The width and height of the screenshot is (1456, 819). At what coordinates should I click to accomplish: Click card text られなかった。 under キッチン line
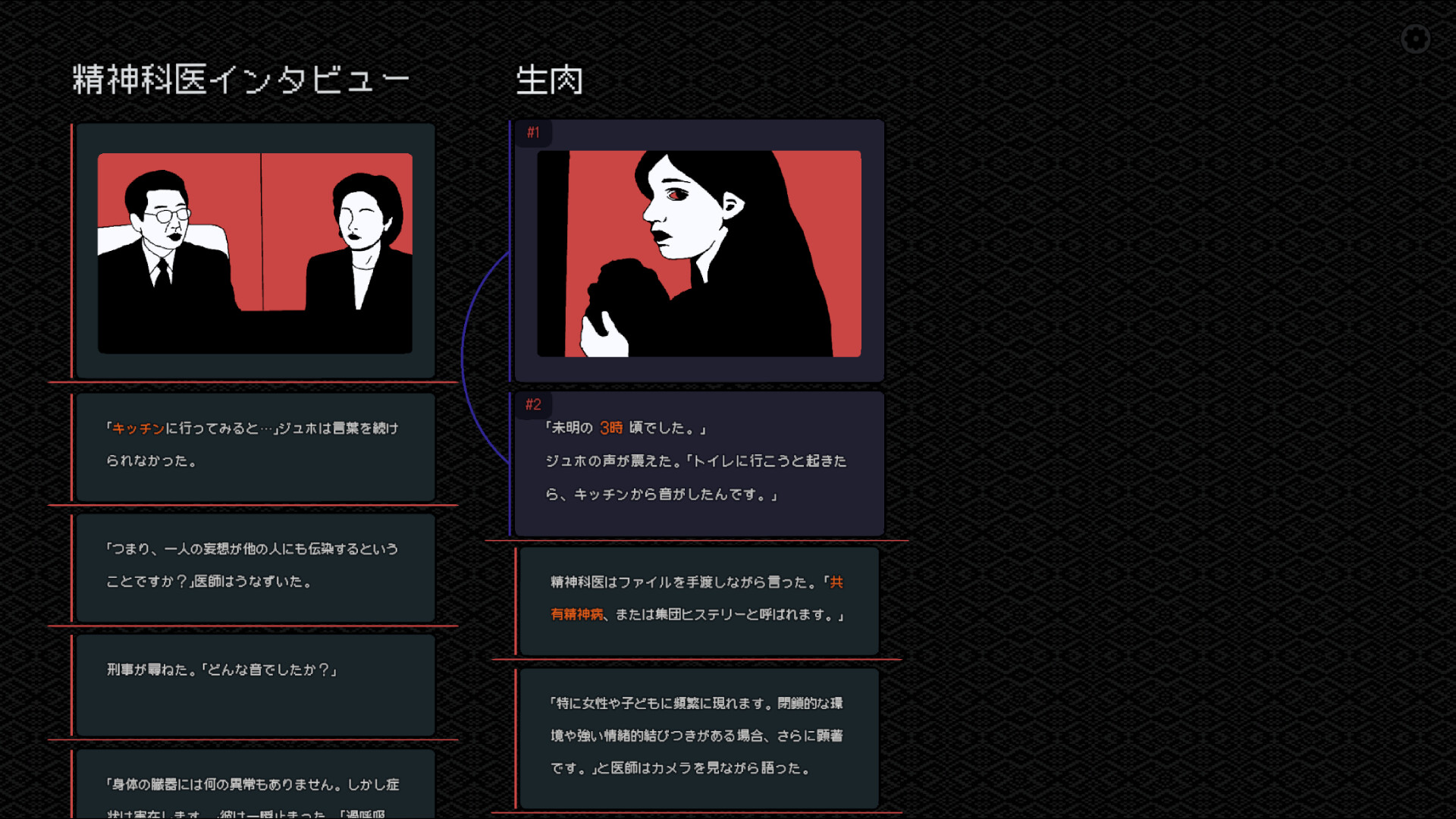(152, 461)
